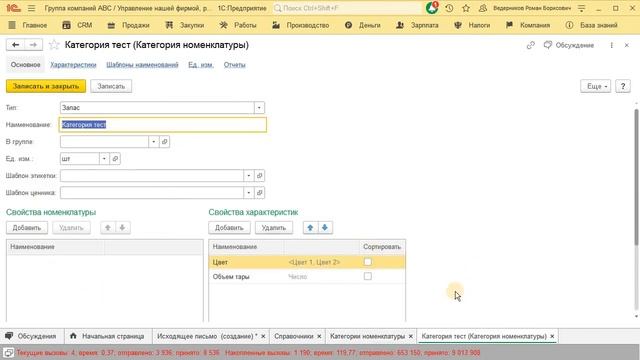Open the Производство menu section
Image resolution: width=640 pixels, height=360 pixels.
pyautogui.click(x=300, y=25)
